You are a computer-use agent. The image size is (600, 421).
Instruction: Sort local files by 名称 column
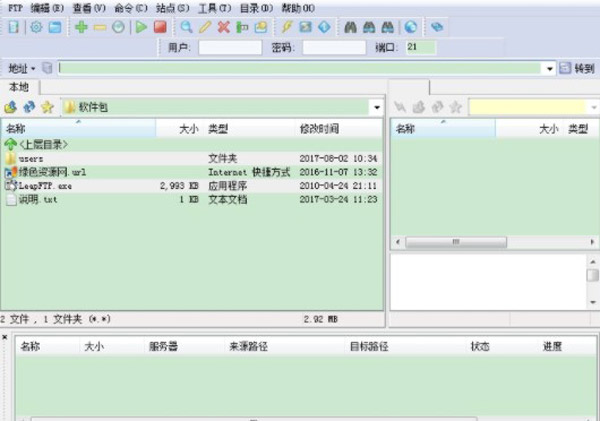(78, 129)
